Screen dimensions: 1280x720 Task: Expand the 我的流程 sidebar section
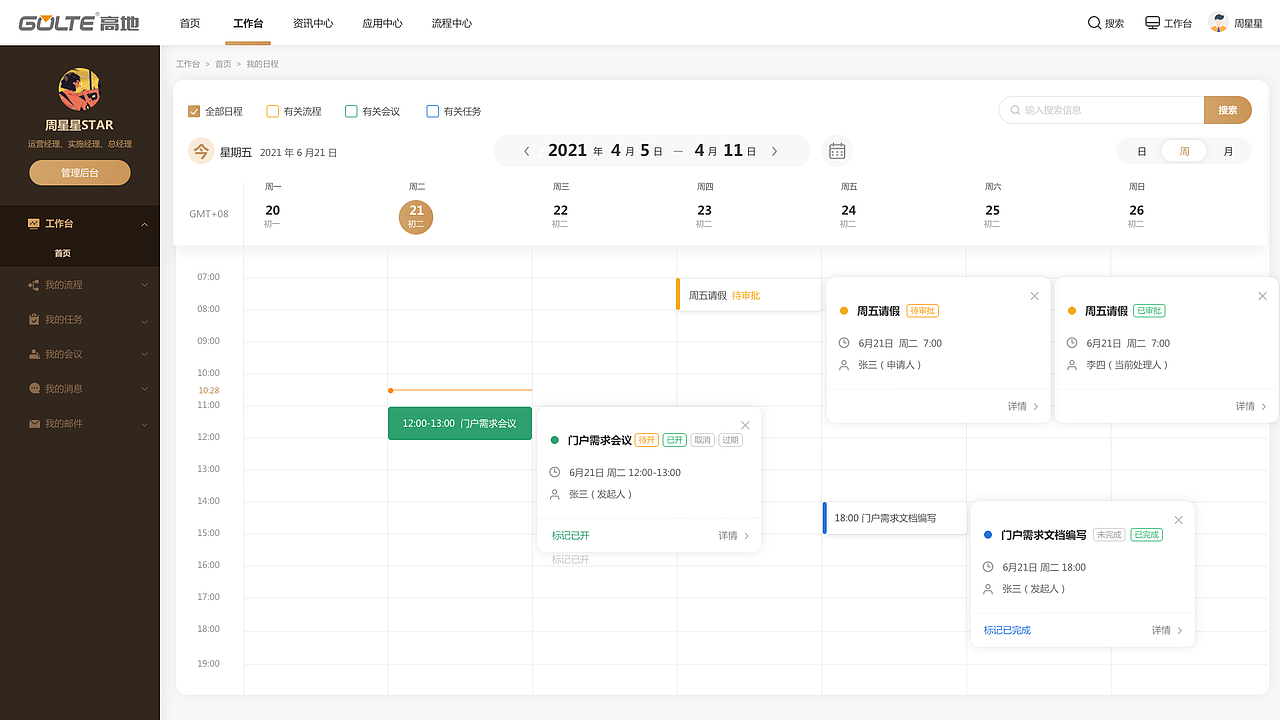coord(144,286)
